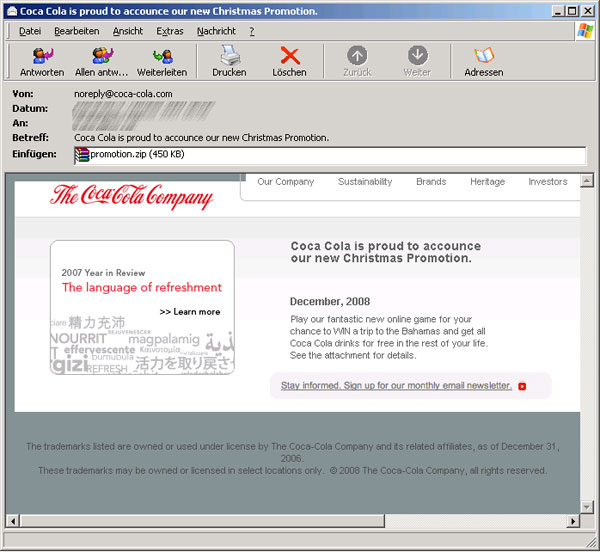600x552 pixels.
Task: Click the >> Learn more link
Action: tap(190, 312)
